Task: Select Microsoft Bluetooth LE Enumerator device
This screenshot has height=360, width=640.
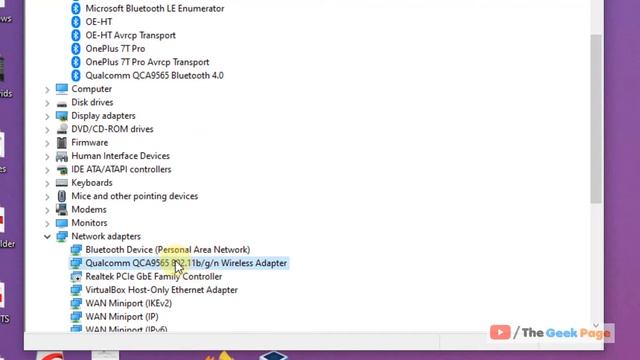Action: click(x=155, y=9)
